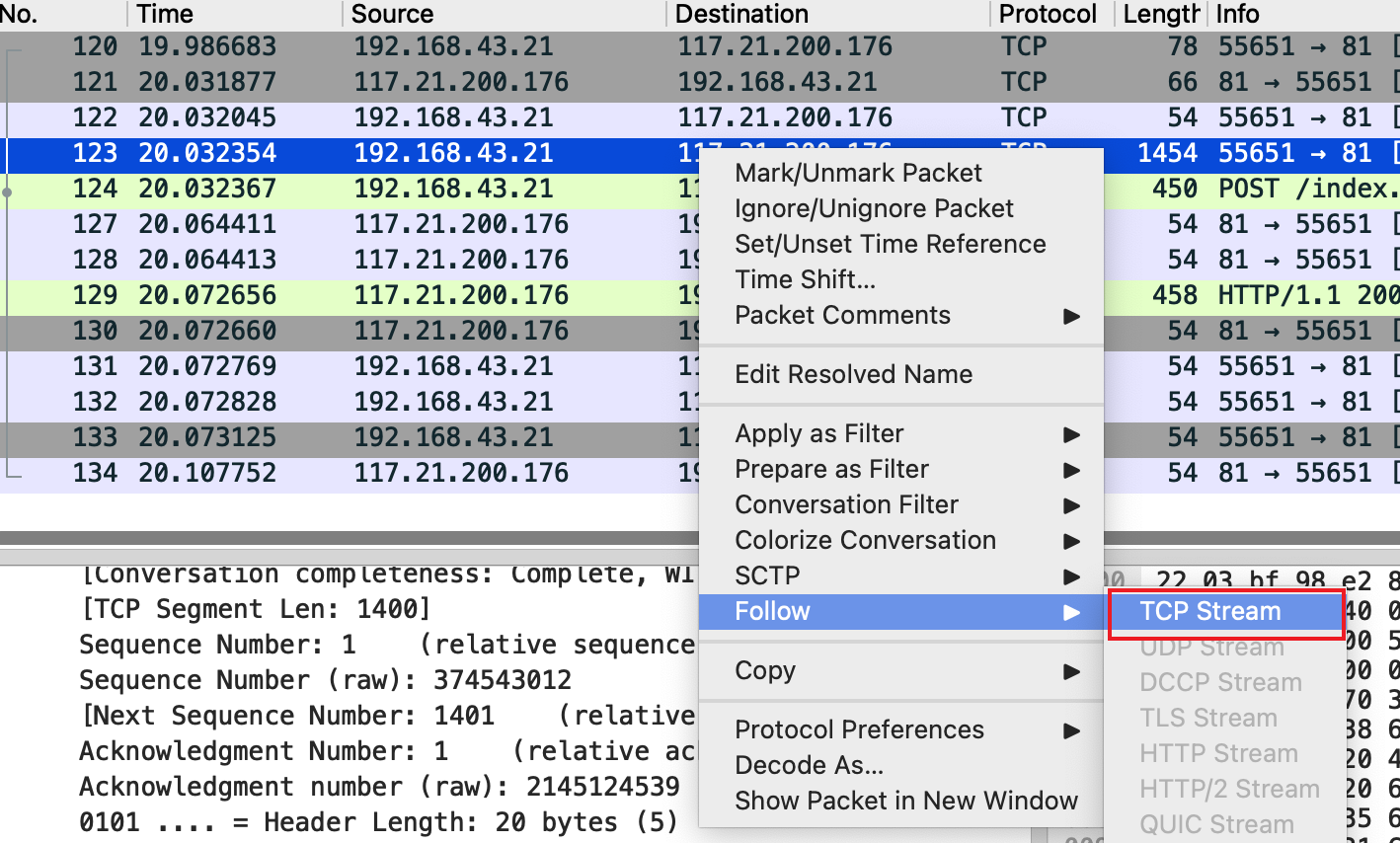
Task: Sort by Source column header
Action: tap(392, 14)
